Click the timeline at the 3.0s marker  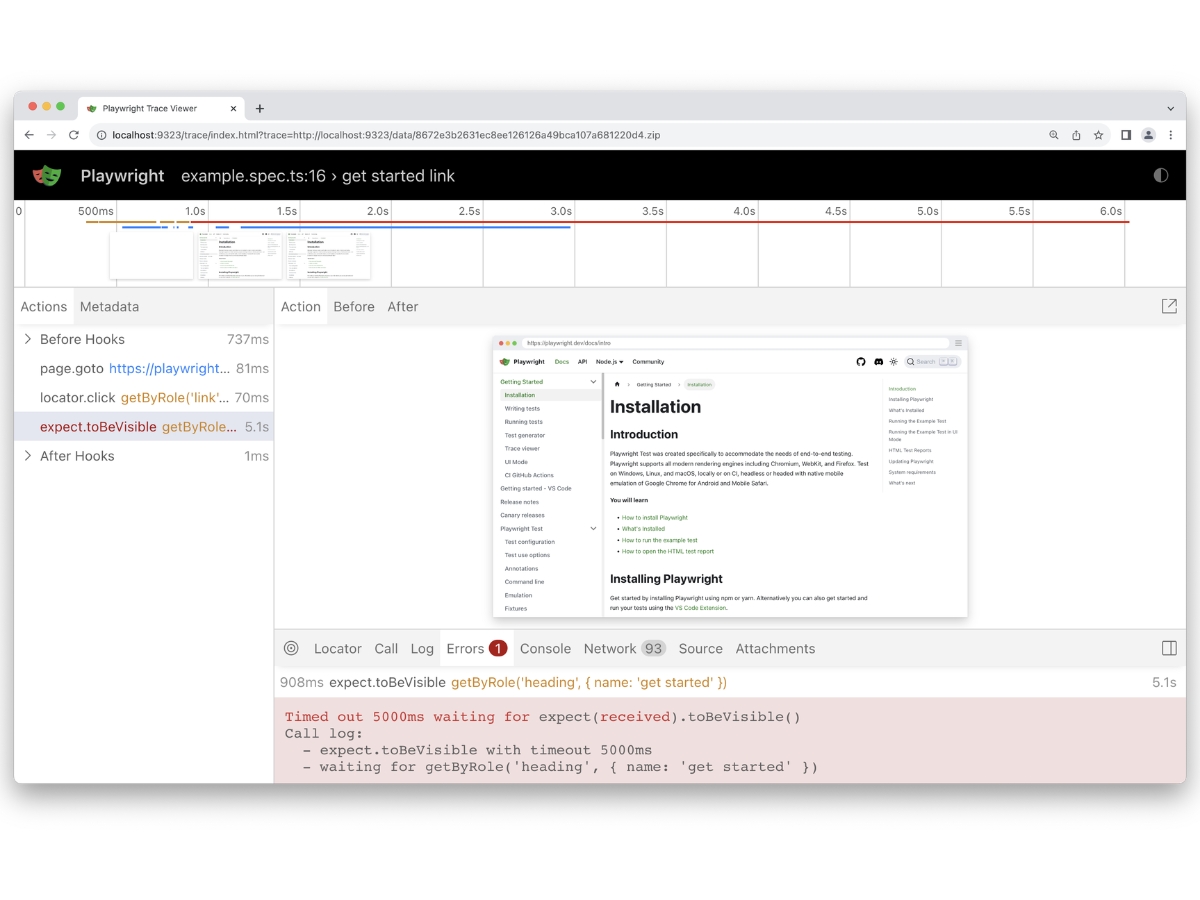coord(561,211)
